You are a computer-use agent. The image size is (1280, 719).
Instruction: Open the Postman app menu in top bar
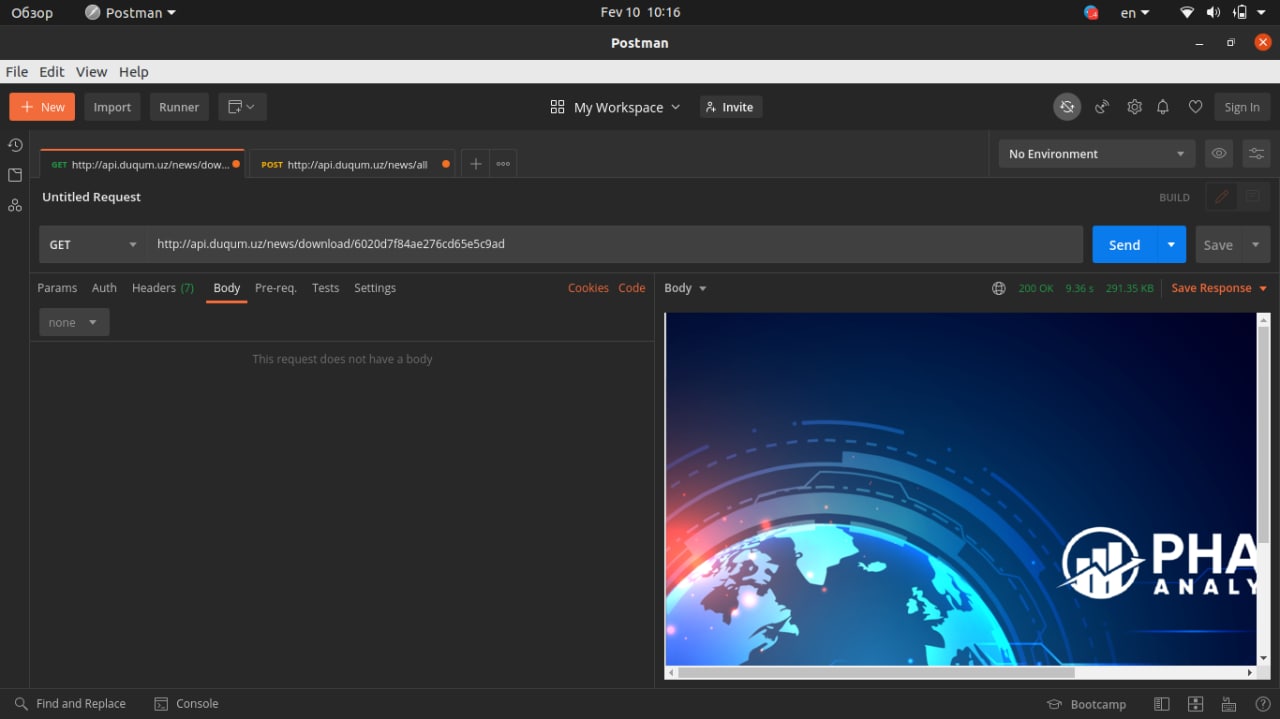tap(130, 13)
